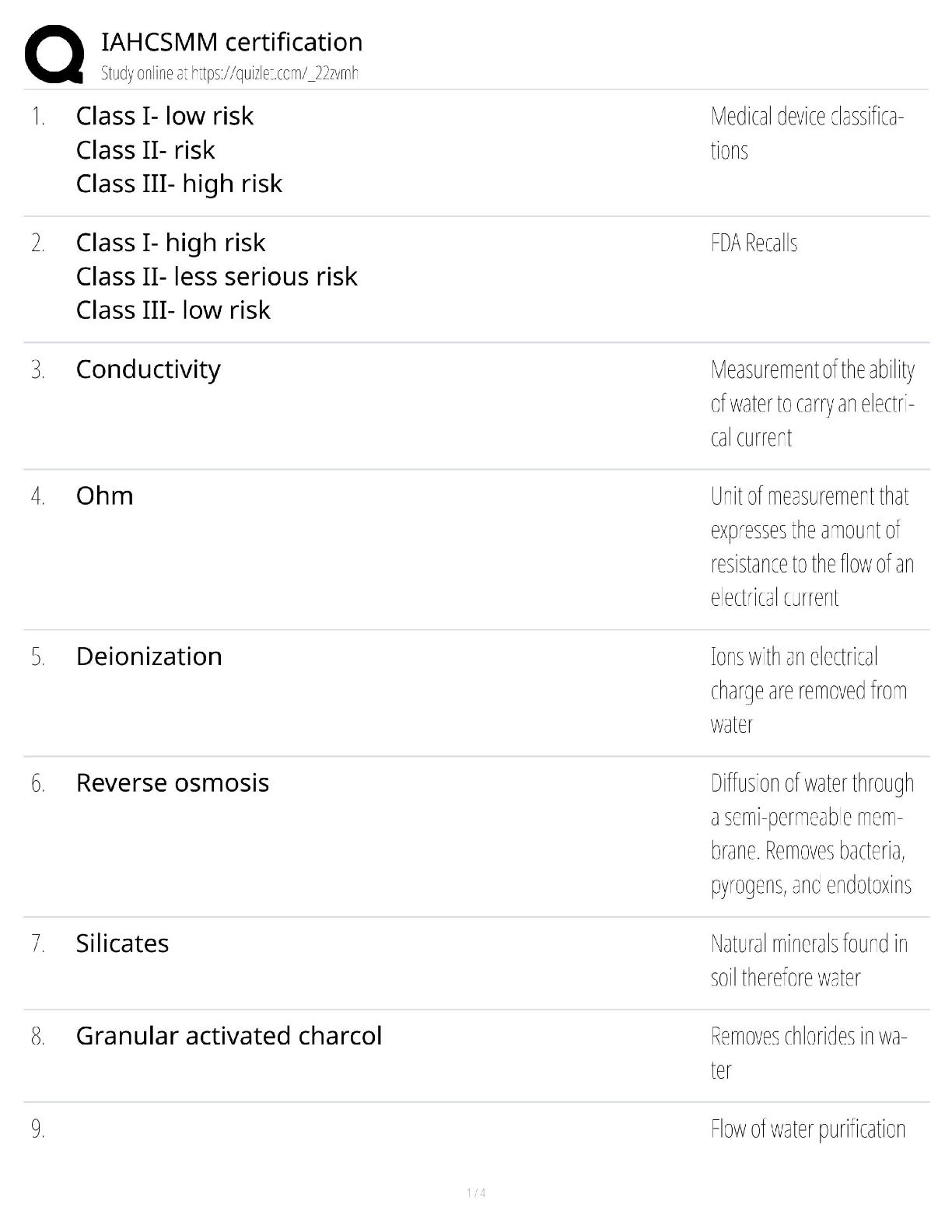This screenshot has height=1232, width=952.
Task: Click the Granular activated charcol term
Action: click(229, 1036)
